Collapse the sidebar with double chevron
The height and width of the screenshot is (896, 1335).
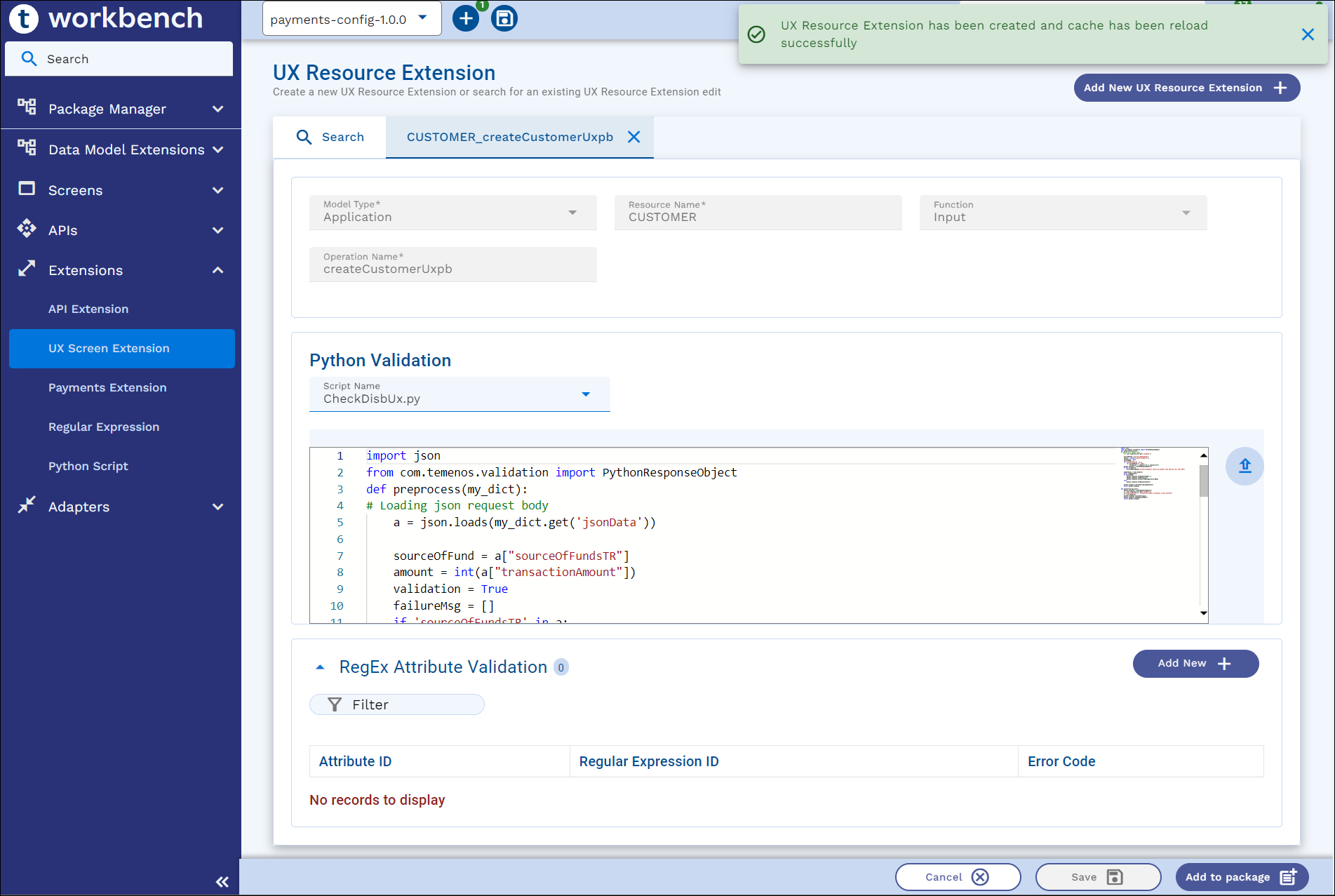coord(222,882)
